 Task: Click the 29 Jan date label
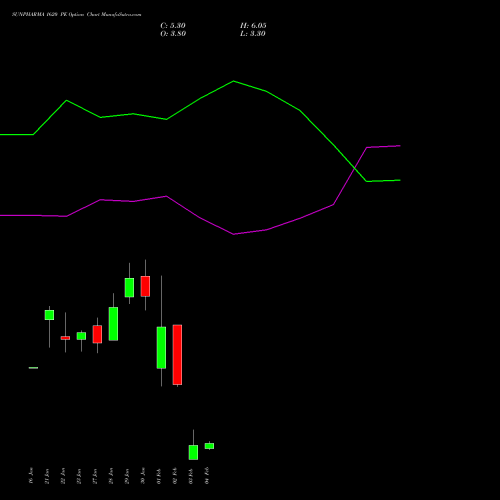coord(127,476)
